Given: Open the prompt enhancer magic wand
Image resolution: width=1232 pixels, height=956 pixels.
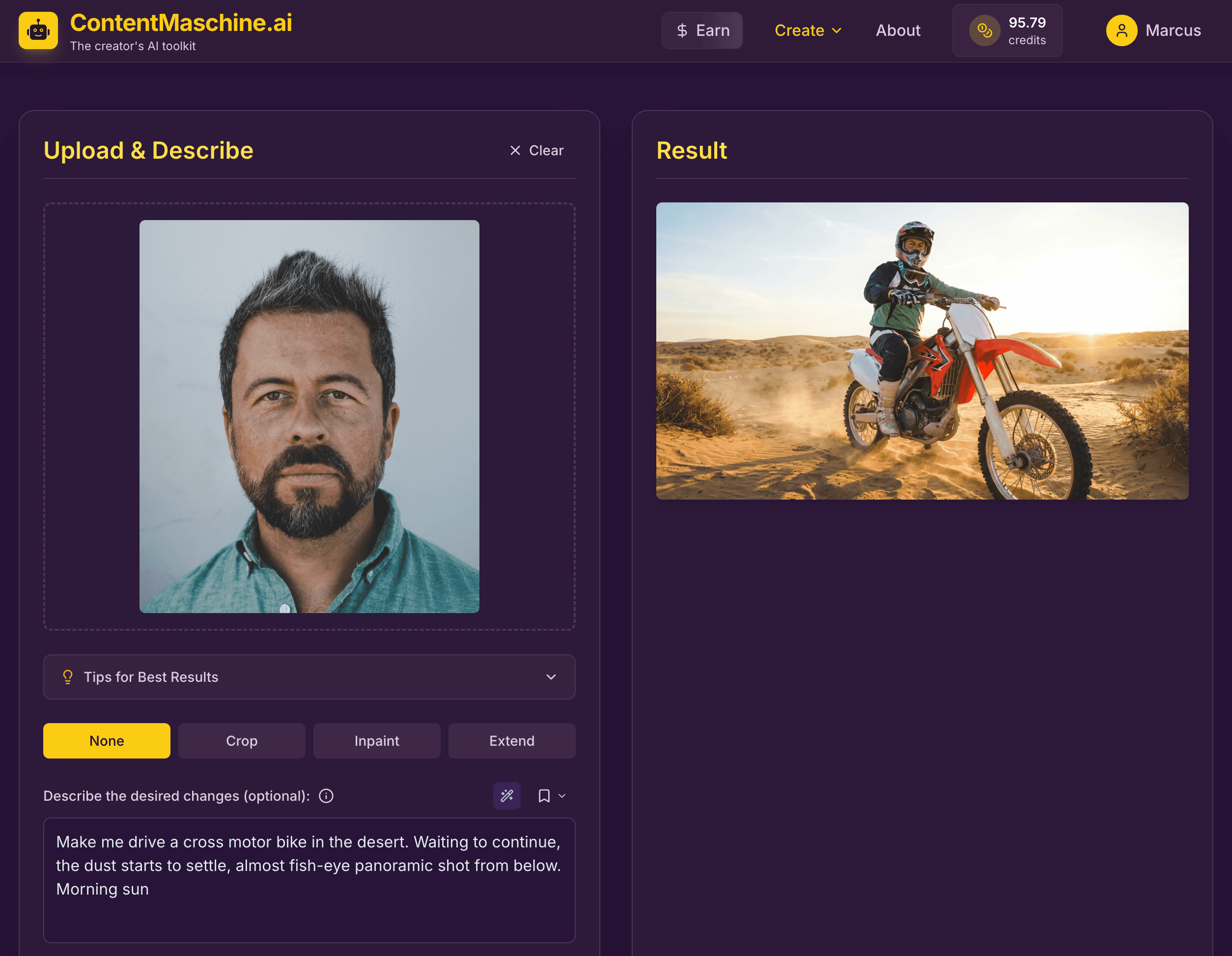Looking at the screenshot, I should click(x=506, y=796).
